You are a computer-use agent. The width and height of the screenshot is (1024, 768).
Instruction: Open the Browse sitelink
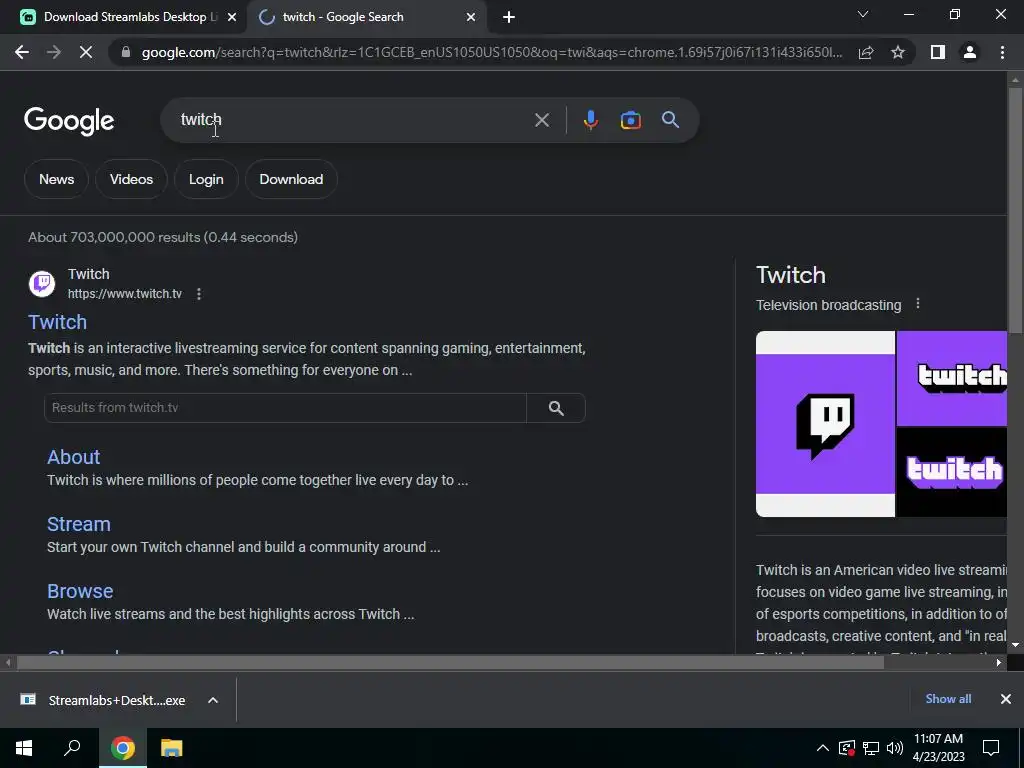[x=80, y=591]
